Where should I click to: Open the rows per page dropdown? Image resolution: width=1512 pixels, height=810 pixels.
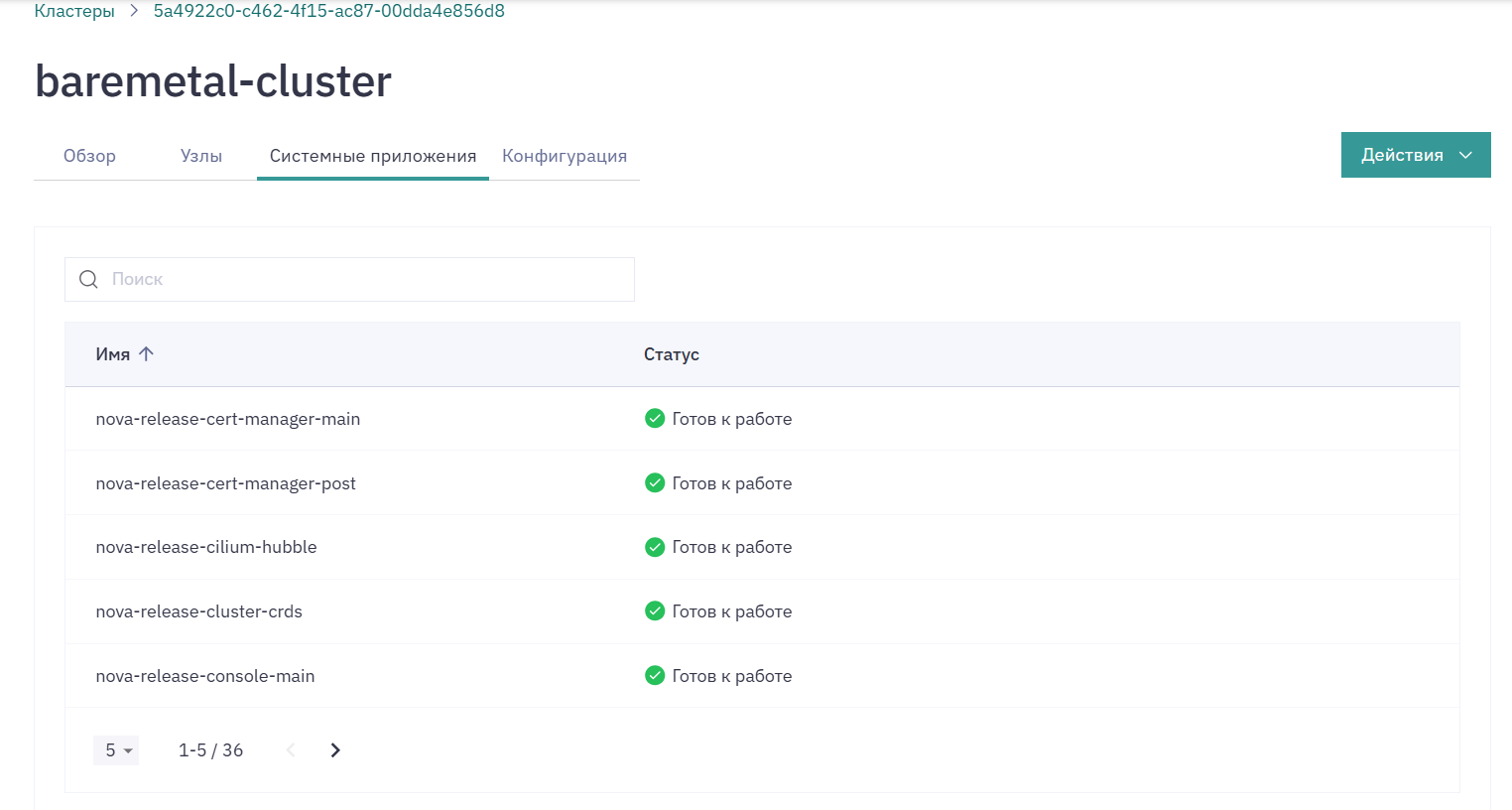pyautogui.click(x=116, y=750)
